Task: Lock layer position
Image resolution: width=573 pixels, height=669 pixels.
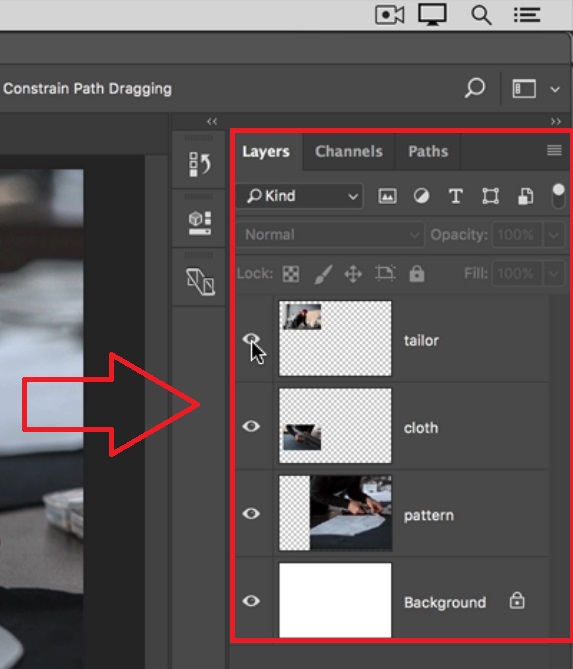Action: 353,273
